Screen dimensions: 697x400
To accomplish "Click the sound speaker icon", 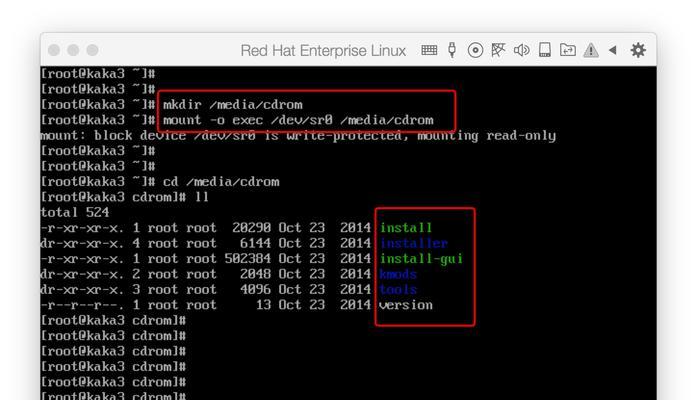I will point(521,50).
